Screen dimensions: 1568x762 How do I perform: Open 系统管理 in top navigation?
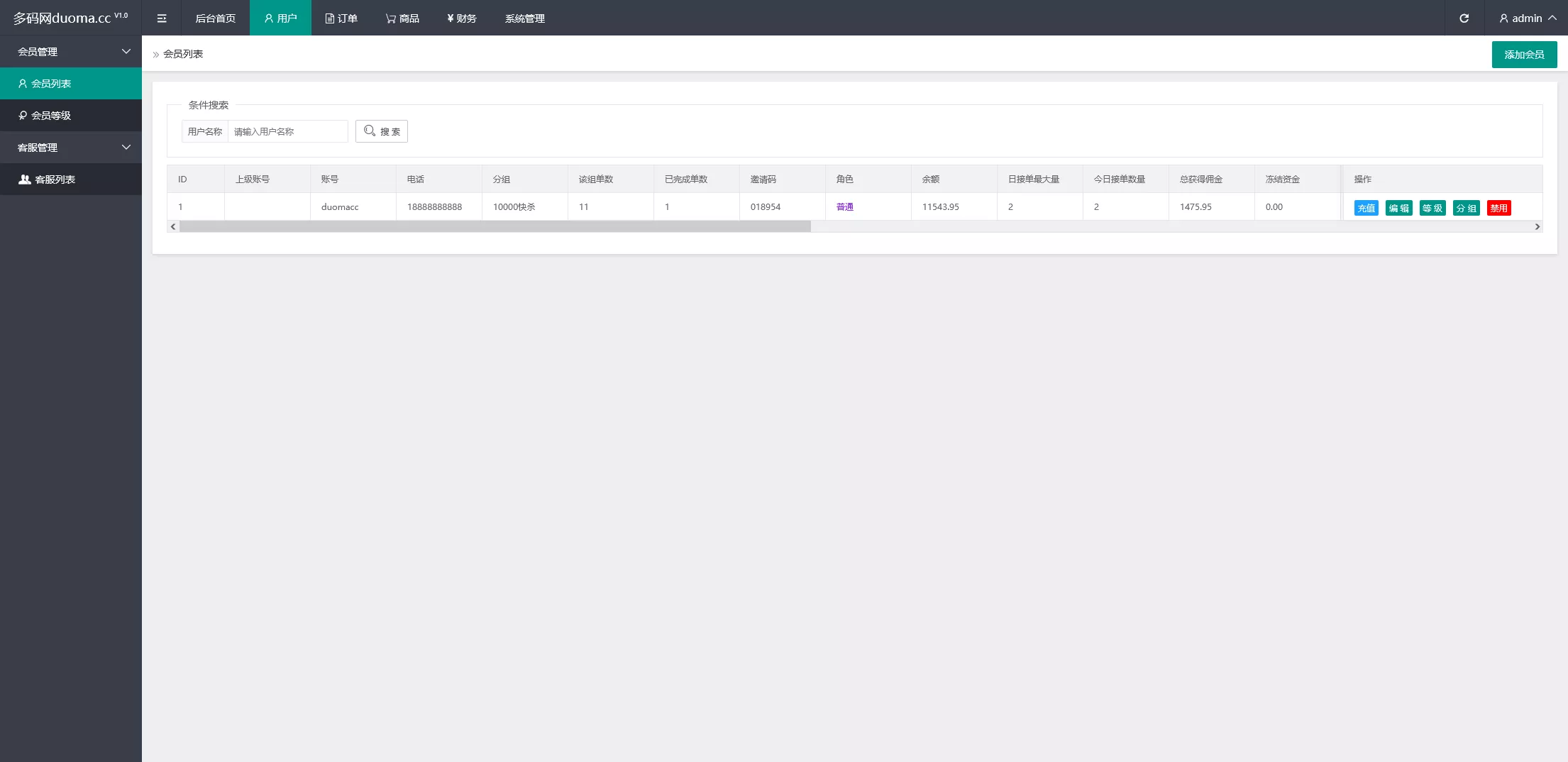click(x=525, y=18)
